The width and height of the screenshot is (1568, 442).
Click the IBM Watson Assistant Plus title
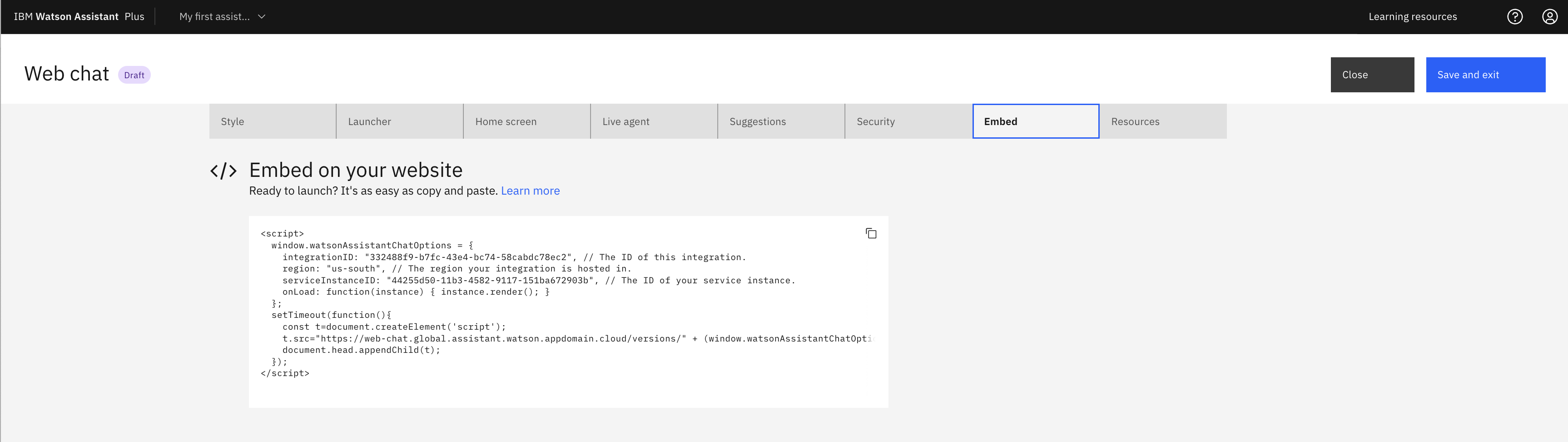point(79,16)
